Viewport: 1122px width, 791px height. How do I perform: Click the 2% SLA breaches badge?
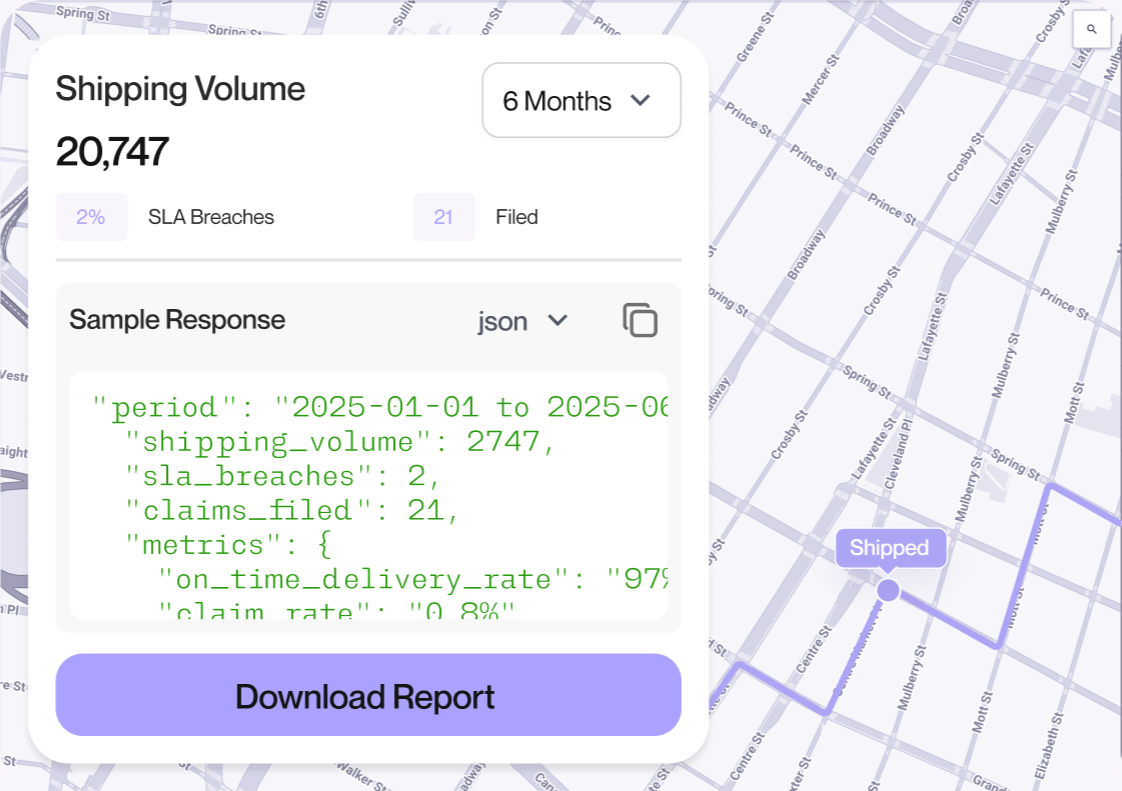pos(91,217)
